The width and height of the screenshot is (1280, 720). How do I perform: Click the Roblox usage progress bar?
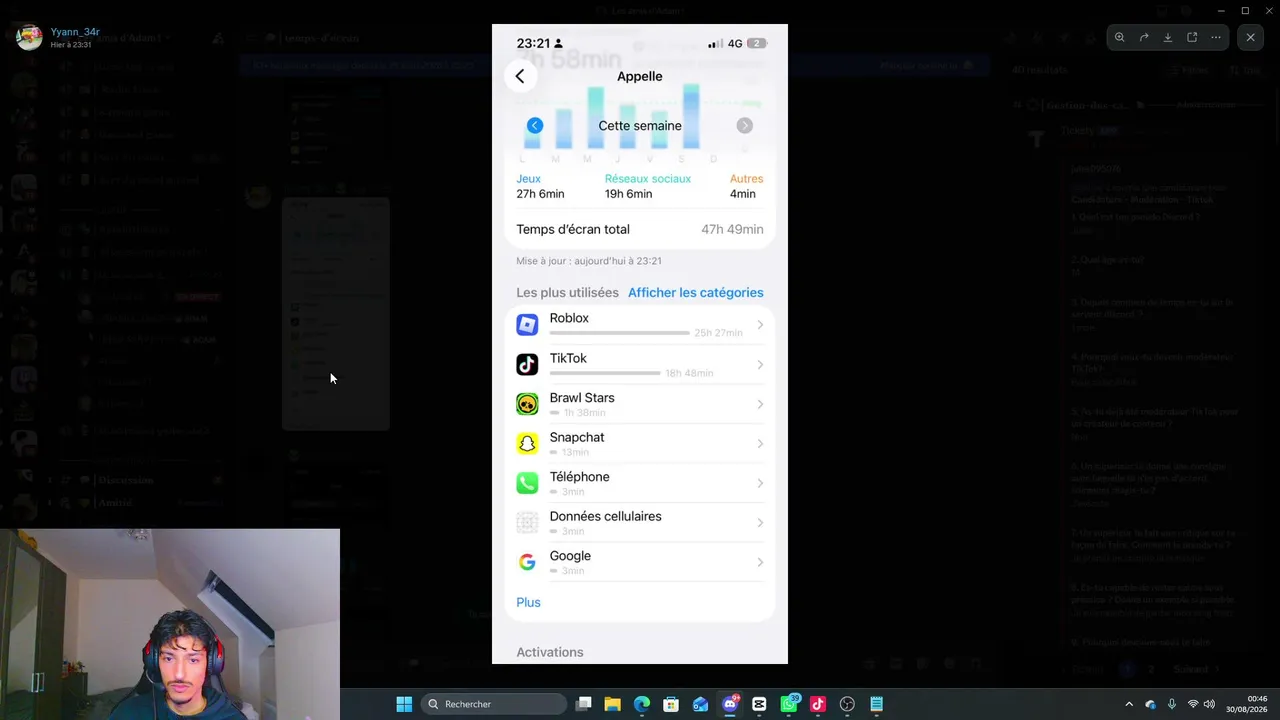[x=620, y=333]
